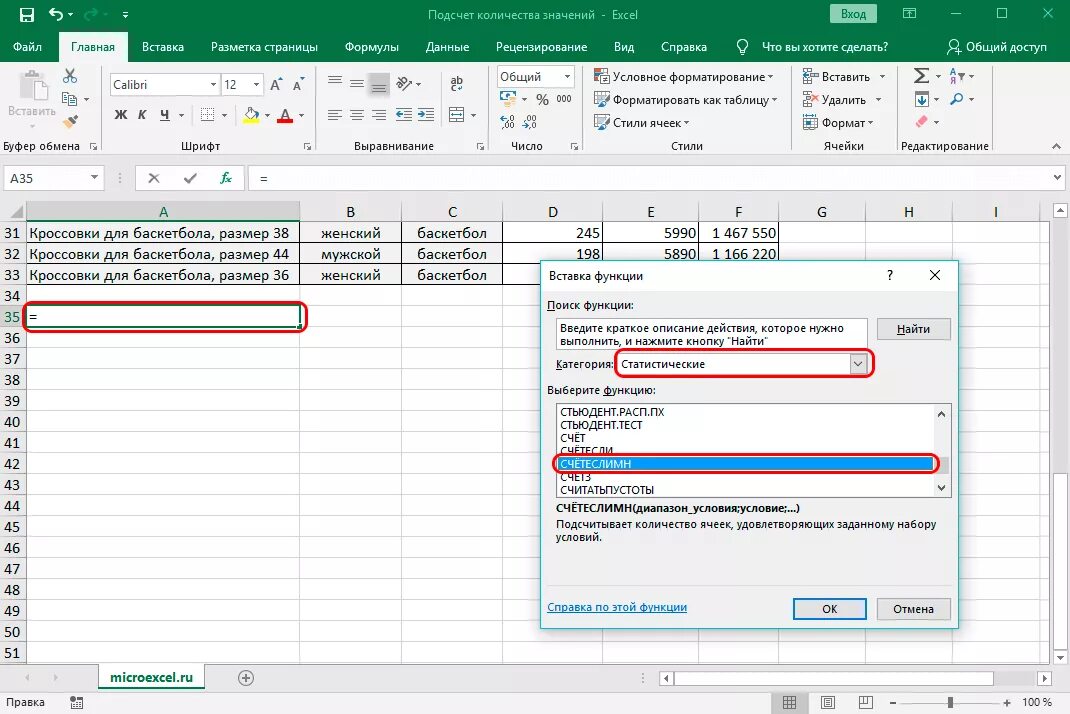The height and width of the screenshot is (714, 1070).
Task: Increase font size with the larger A
Action: (276, 85)
